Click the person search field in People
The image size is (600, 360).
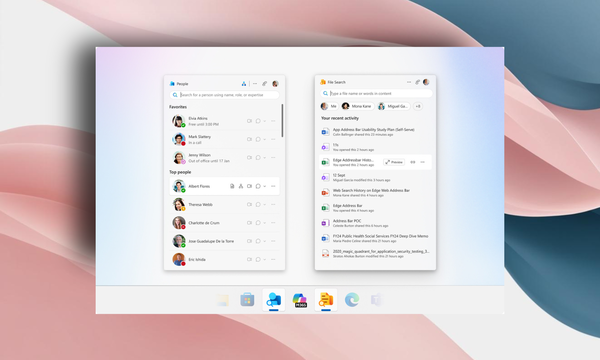224,95
